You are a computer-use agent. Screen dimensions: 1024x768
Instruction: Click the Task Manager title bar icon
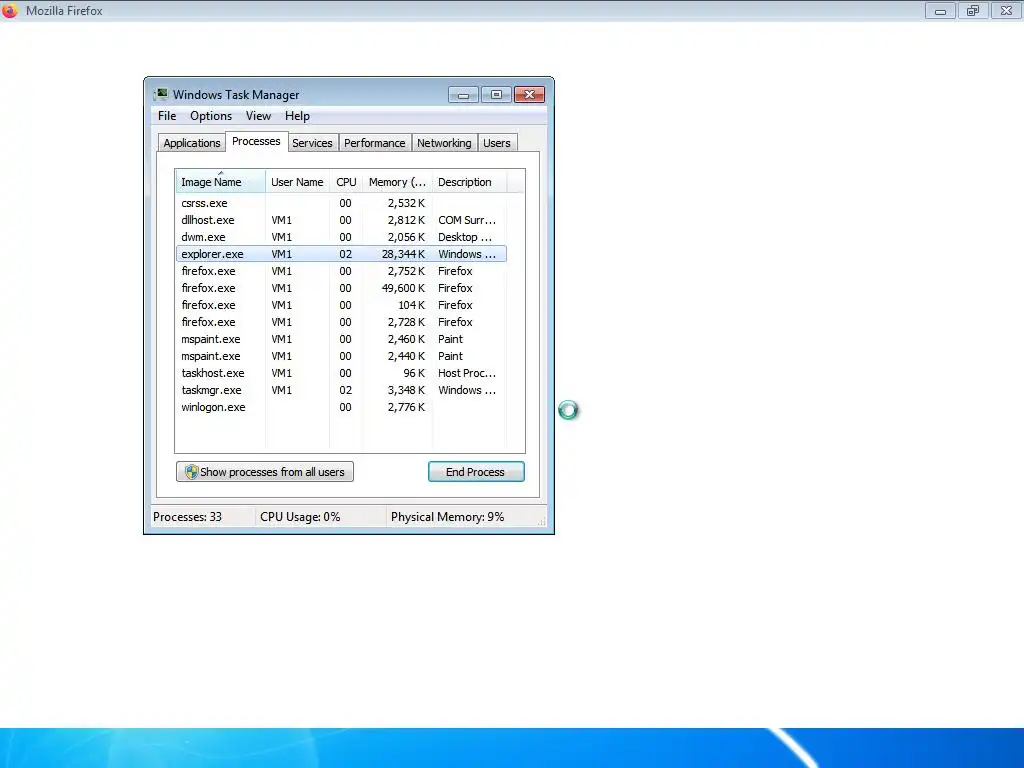[x=161, y=95]
